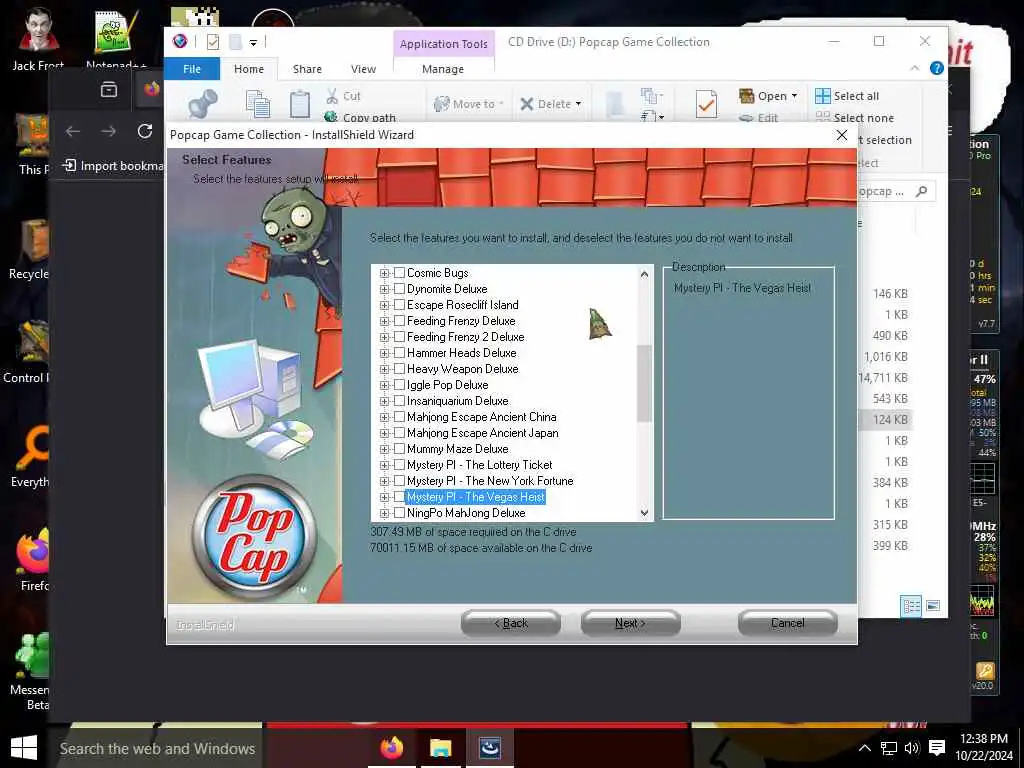1024x768 pixels.
Task: Click the Paste clipboard icon in ribbon
Action: [300, 104]
